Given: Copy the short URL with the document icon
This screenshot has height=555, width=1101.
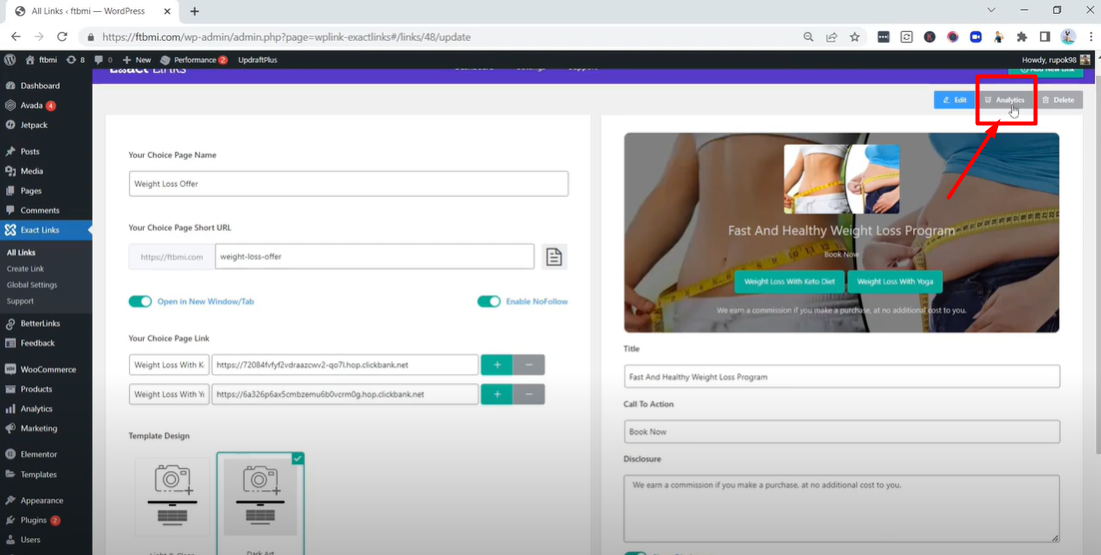Looking at the screenshot, I should point(554,256).
